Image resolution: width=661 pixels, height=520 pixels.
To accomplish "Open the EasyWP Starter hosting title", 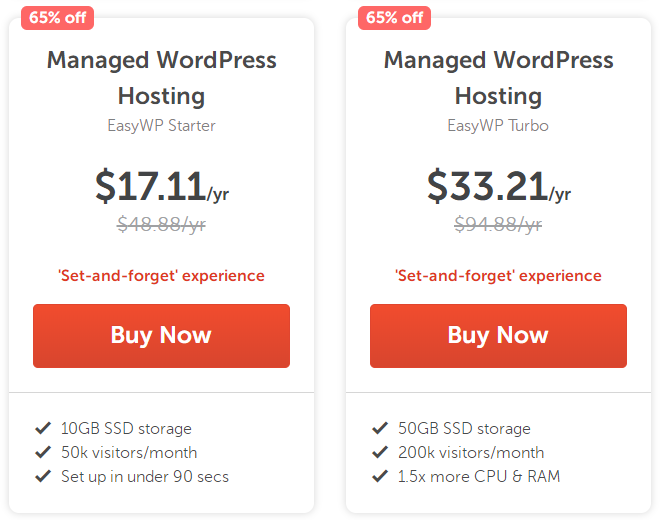I will coord(161,77).
